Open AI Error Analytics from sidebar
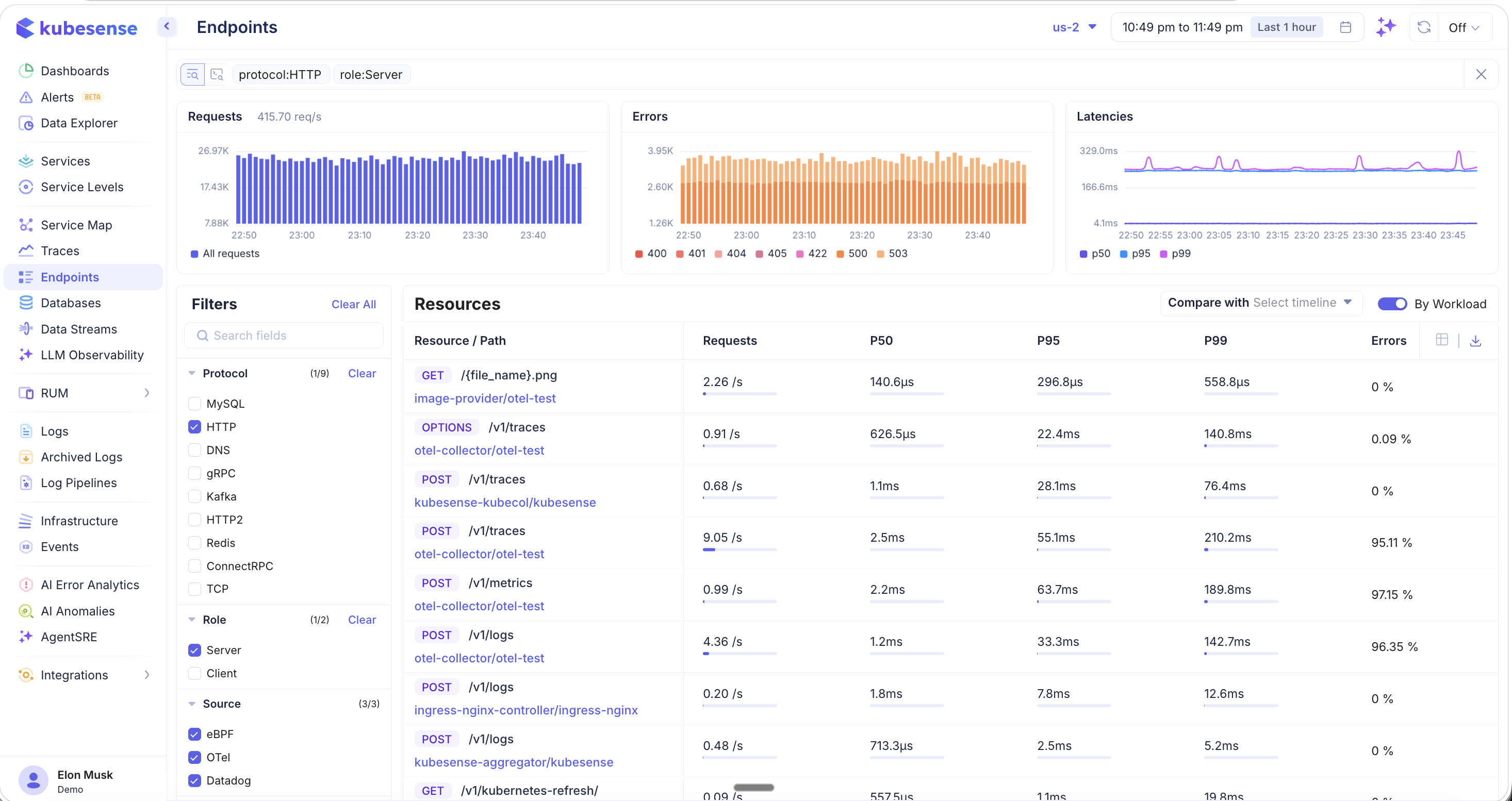 click(x=90, y=585)
